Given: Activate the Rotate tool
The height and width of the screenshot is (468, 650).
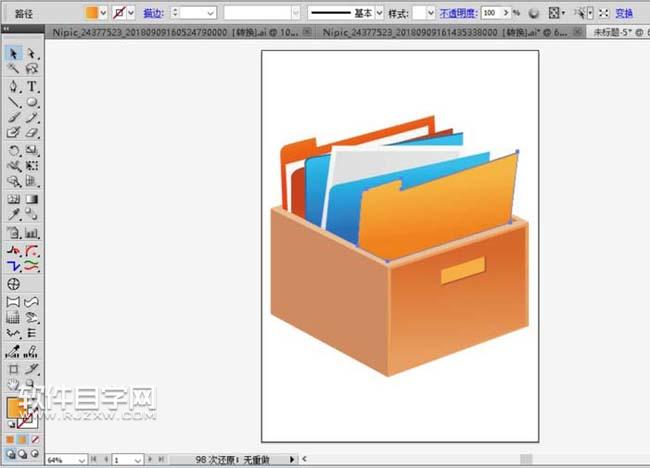Looking at the screenshot, I should (13, 150).
